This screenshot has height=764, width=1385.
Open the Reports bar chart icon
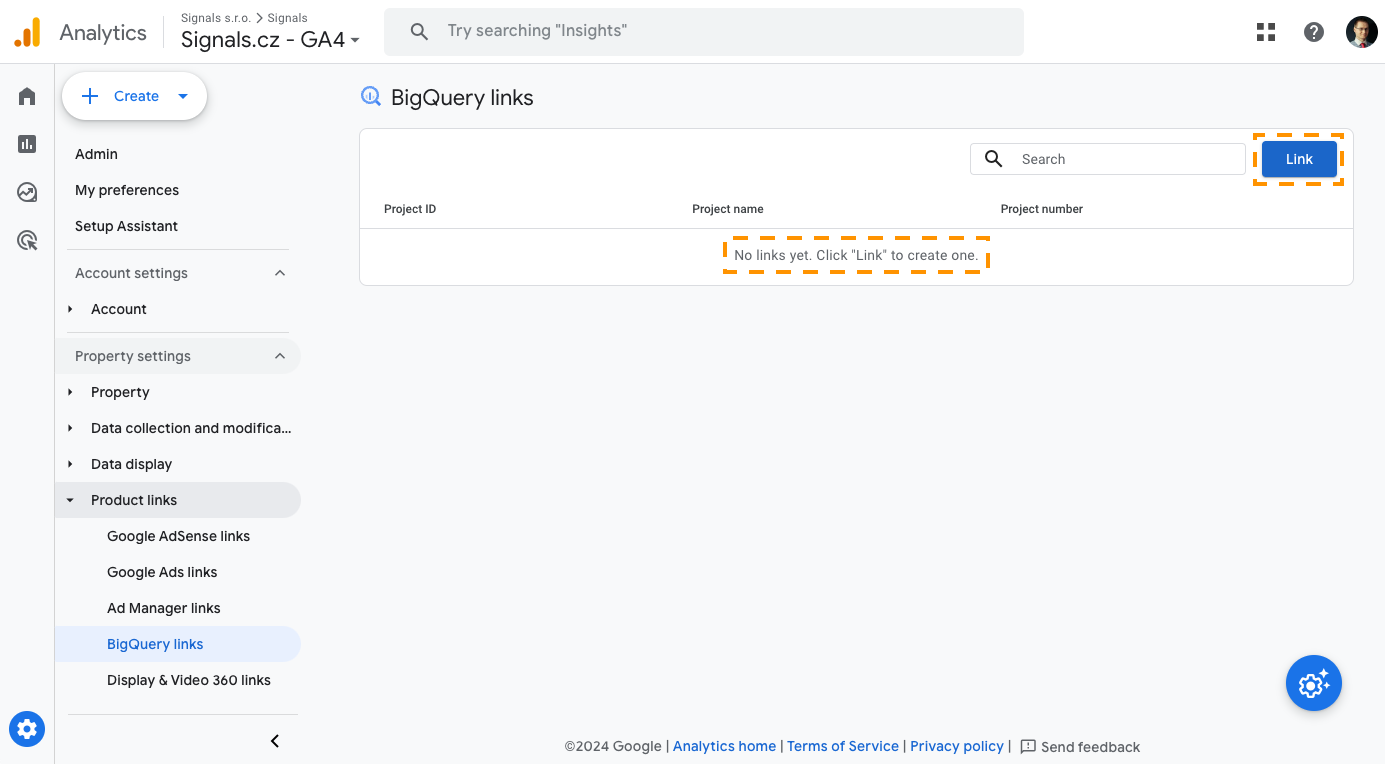point(27,144)
